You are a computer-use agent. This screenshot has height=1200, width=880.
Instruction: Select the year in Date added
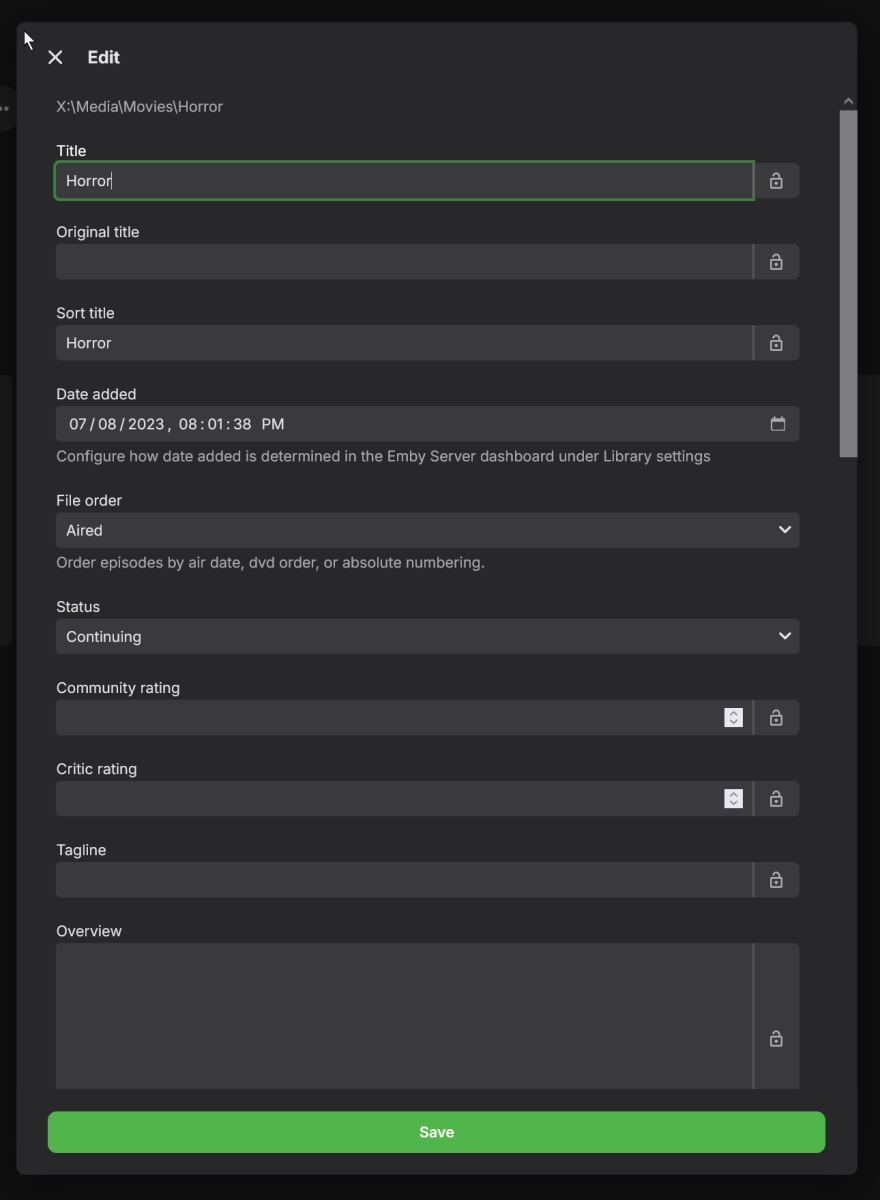point(146,424)
